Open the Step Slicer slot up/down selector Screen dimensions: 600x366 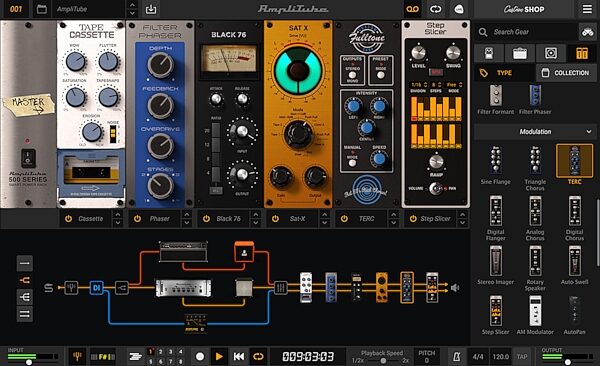click(462, 219)
